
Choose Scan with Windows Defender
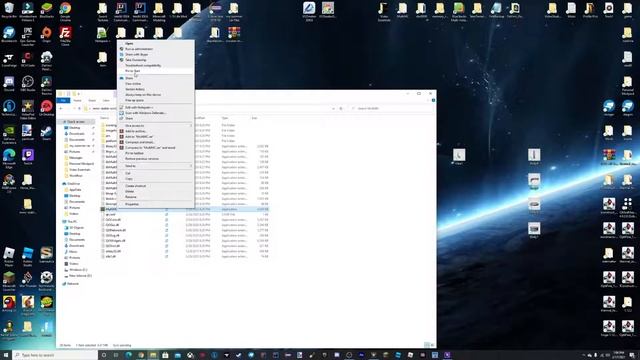pos(155,113)
